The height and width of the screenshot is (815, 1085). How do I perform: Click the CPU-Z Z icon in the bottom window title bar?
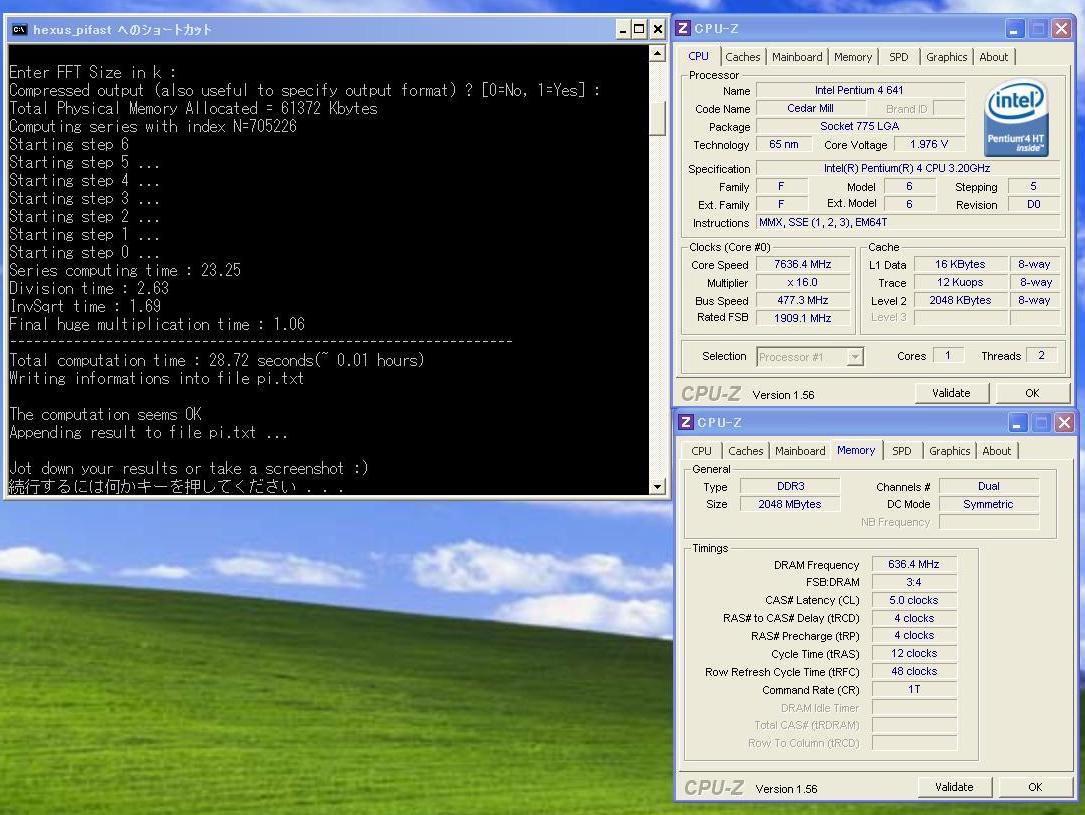tap(686, 422)
